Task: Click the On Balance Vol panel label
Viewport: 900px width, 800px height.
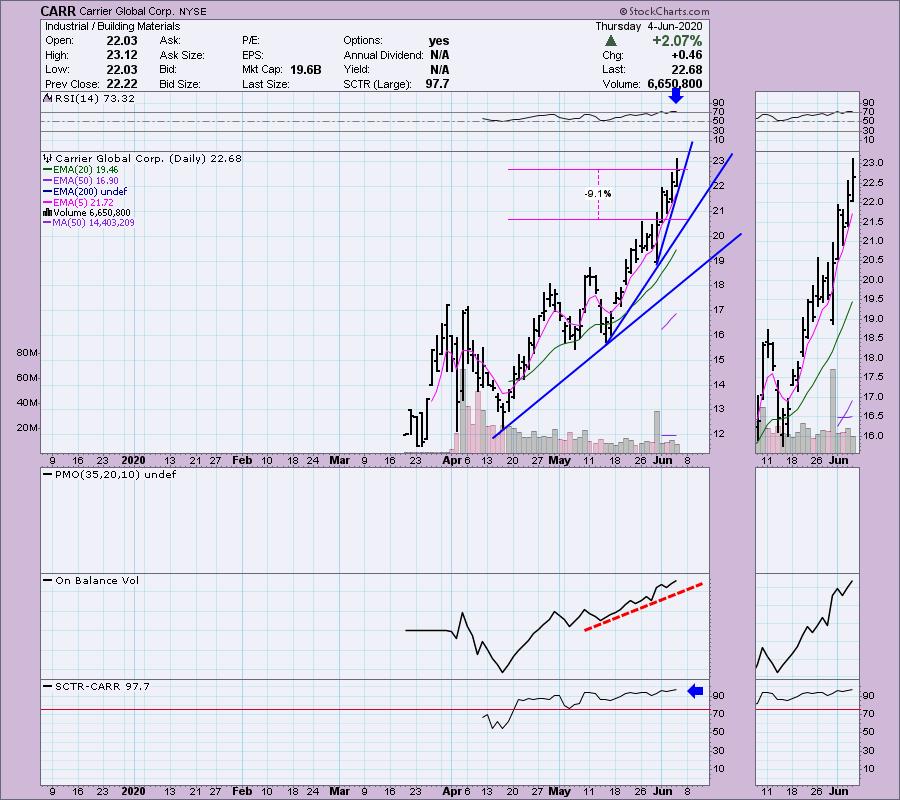Action: [91, 581]
